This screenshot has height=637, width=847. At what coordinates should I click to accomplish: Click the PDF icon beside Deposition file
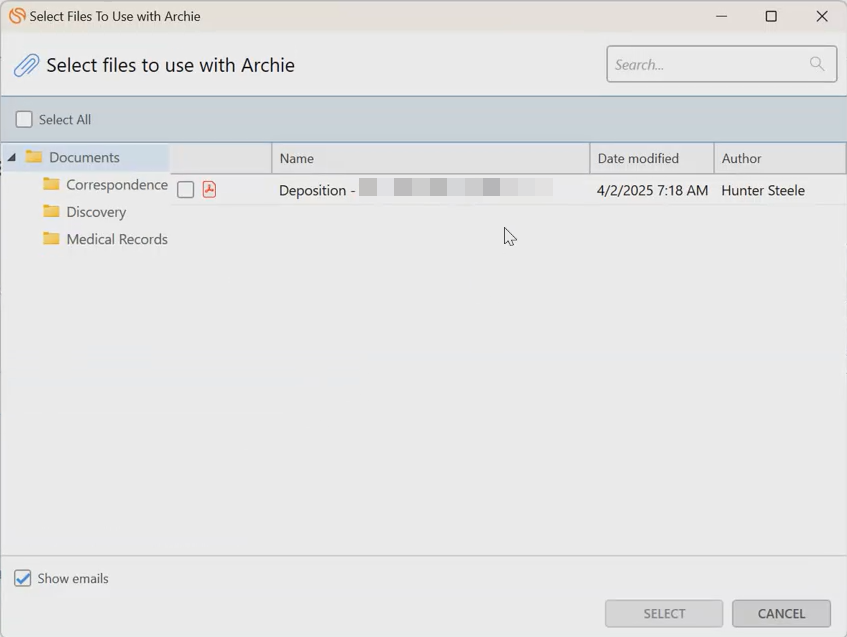(209, 189)
